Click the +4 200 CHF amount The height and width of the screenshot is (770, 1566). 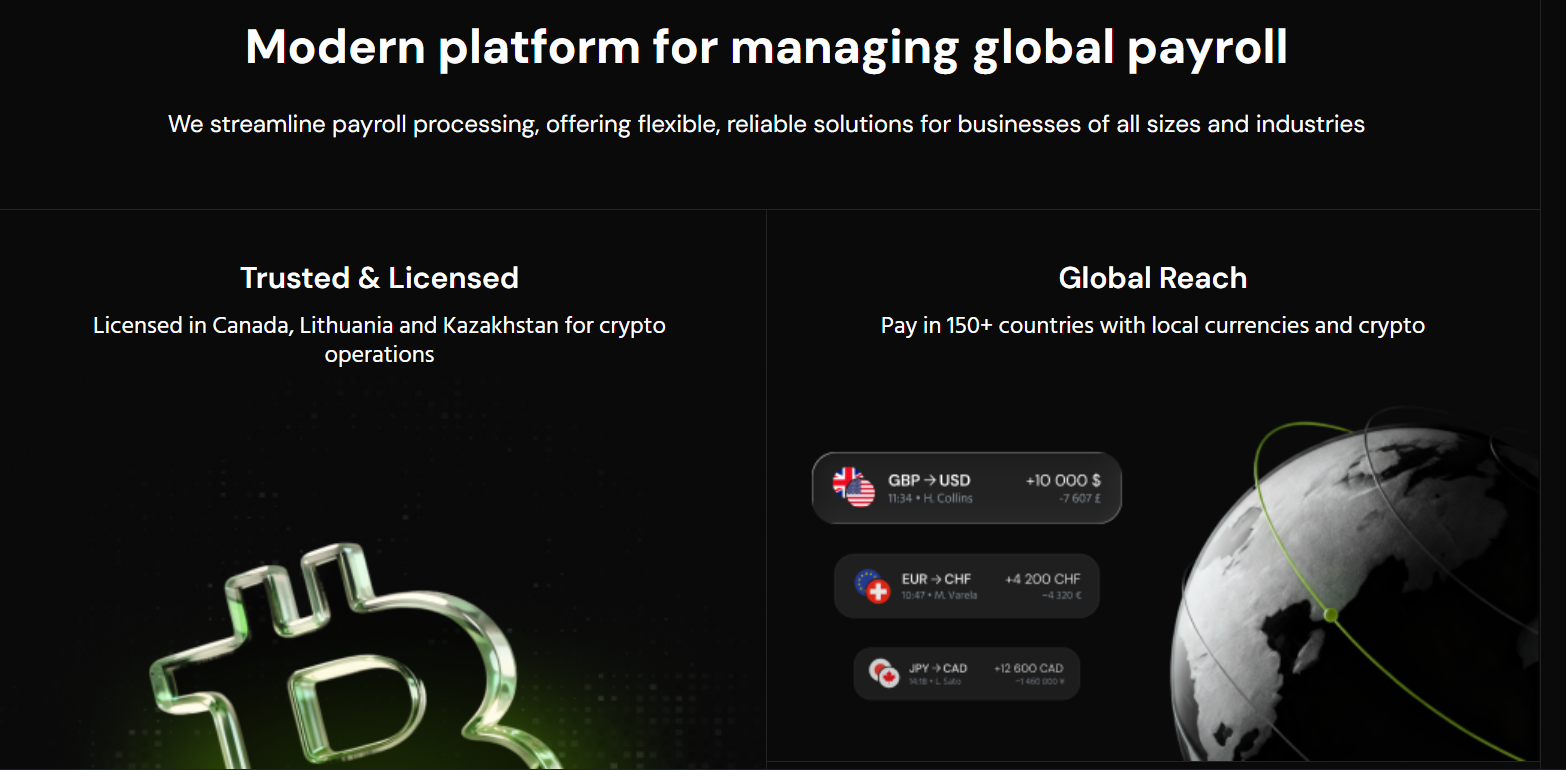click(x=1042, y=578)
